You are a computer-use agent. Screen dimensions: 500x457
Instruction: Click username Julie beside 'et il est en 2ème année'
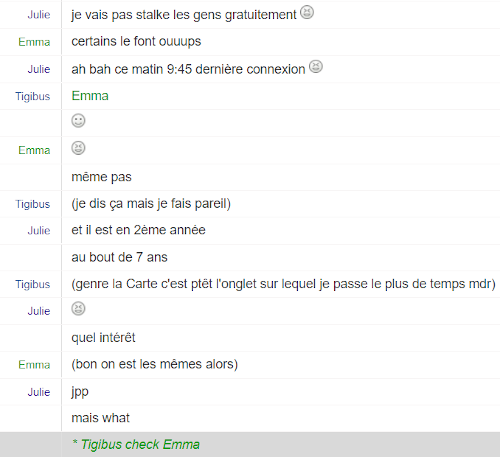click(x=39, y=230)
